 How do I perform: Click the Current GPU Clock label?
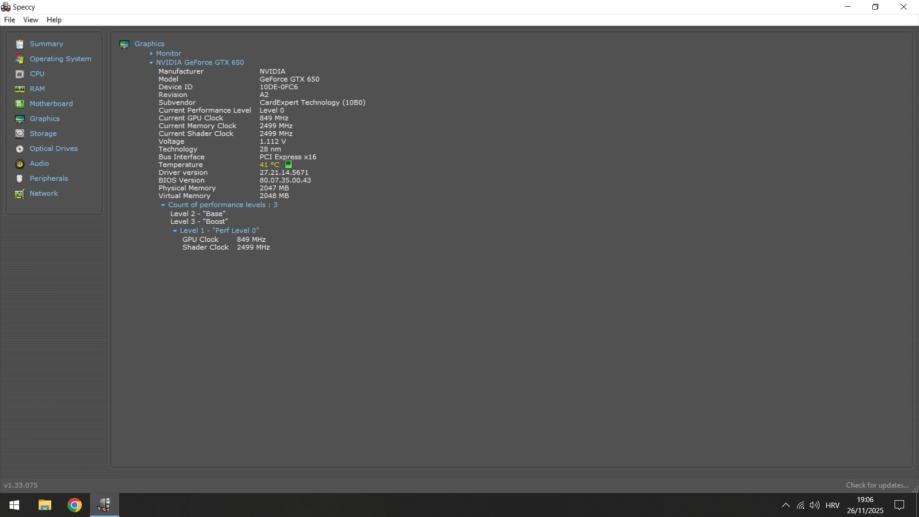pos(190,118)
